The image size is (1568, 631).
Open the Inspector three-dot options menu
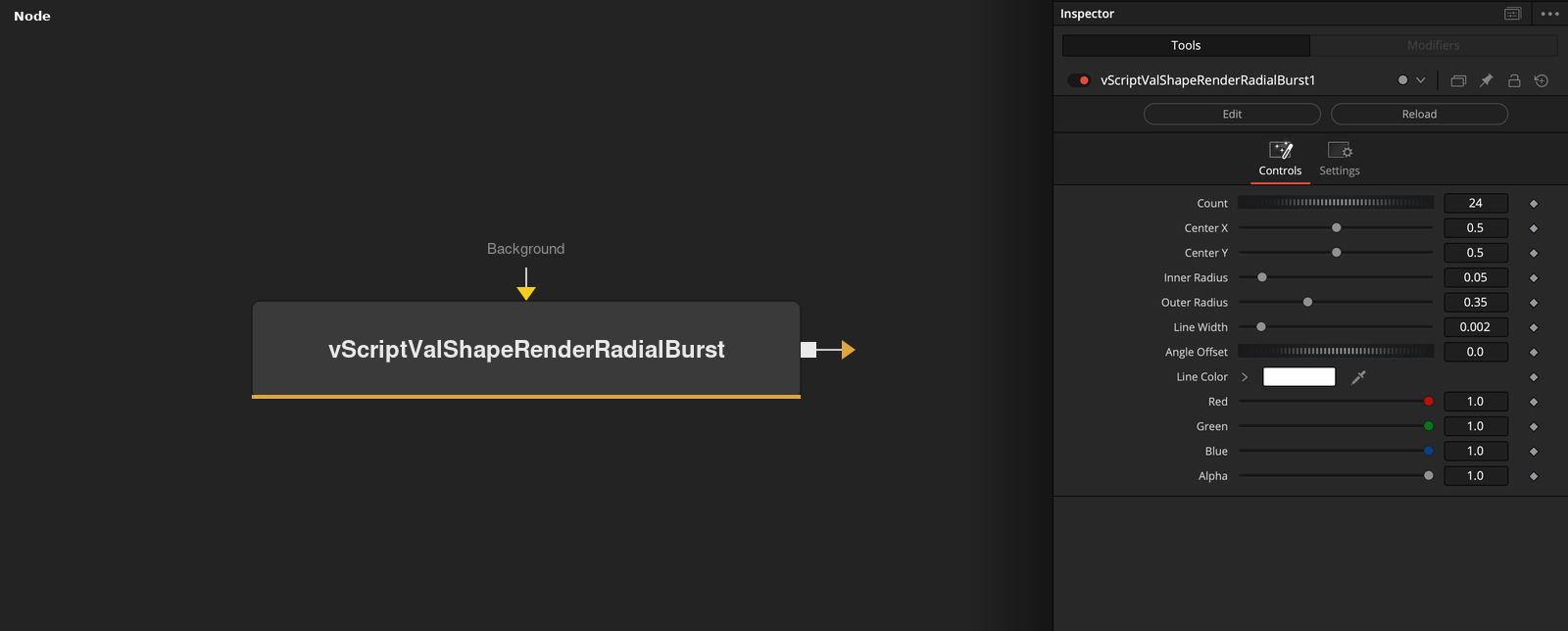[x=1549, y=14]
